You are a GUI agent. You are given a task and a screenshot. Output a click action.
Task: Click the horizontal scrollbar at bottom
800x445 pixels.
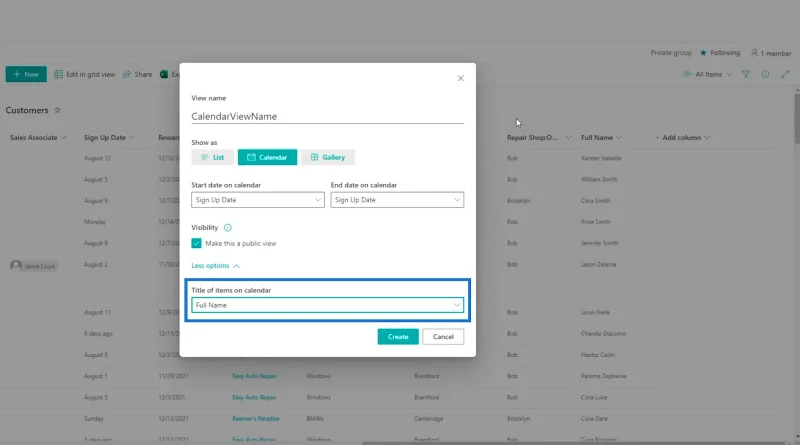pyautogui.click(x=573, y=443)
